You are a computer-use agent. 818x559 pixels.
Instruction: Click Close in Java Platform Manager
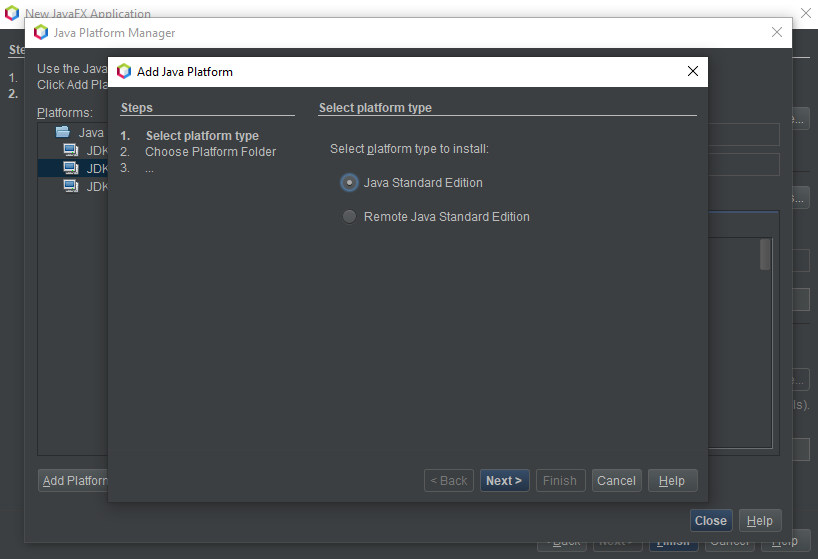click(711, 521)
